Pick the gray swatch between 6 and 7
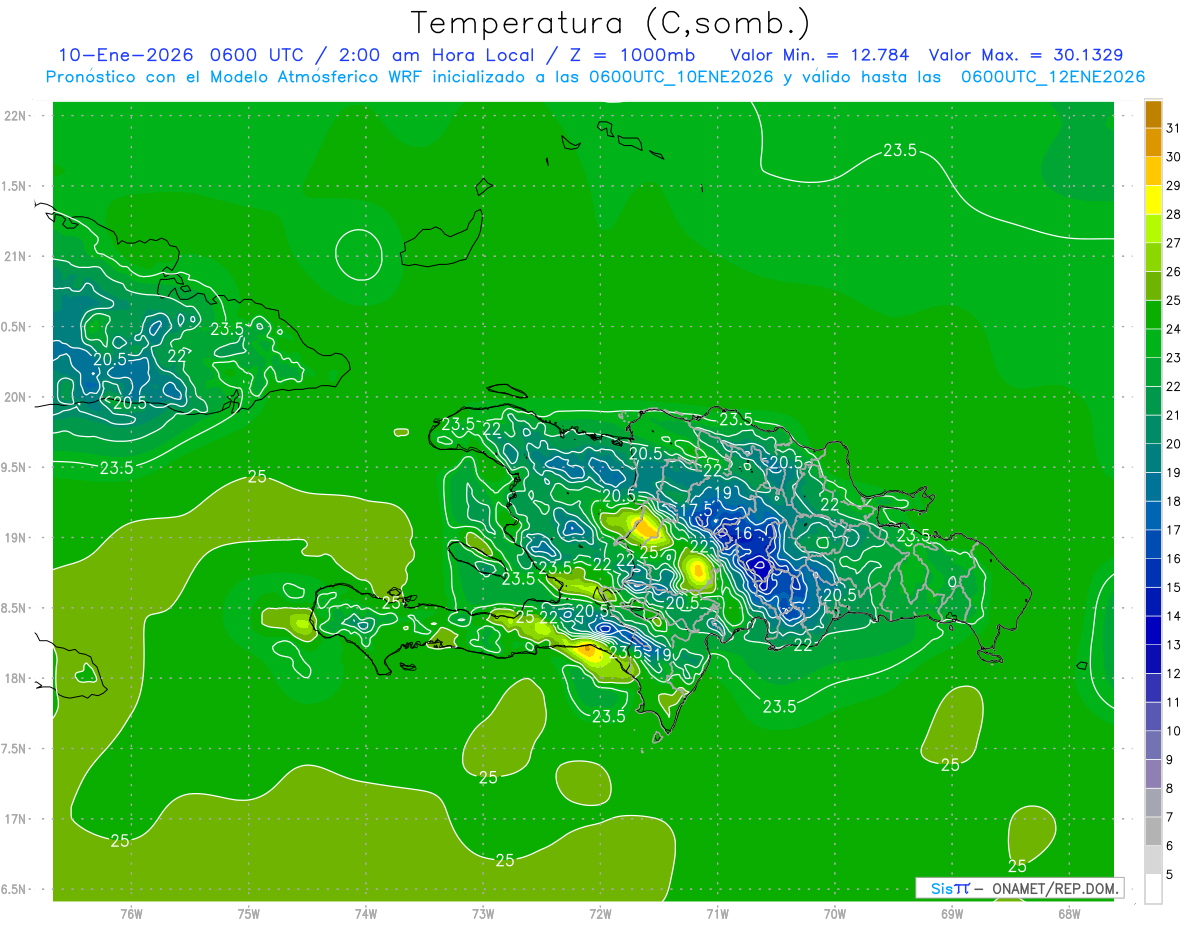The width and height of the screenshot is (1200, 927). point(1153,832)
